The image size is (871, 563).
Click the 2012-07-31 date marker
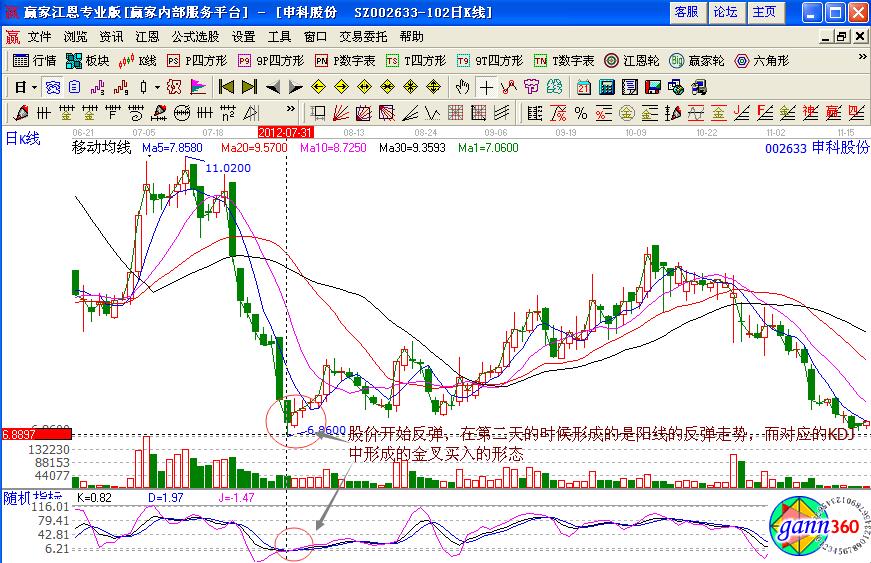(286, 131)
